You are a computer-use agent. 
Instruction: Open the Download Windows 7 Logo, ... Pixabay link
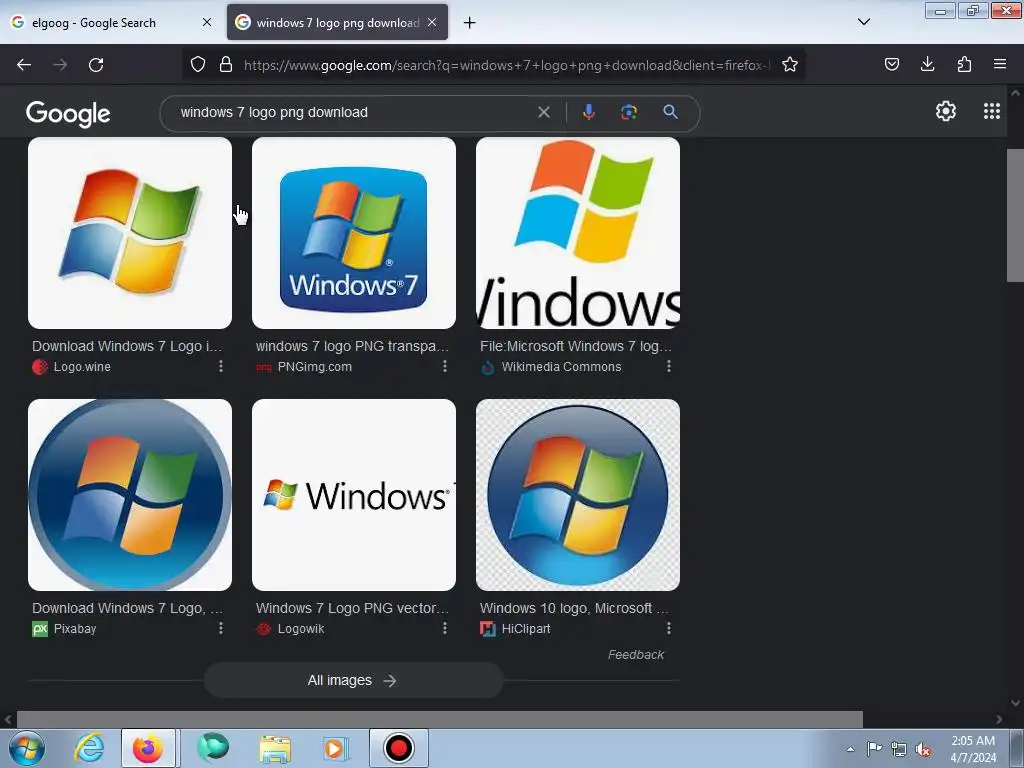(x=127, y=608)
